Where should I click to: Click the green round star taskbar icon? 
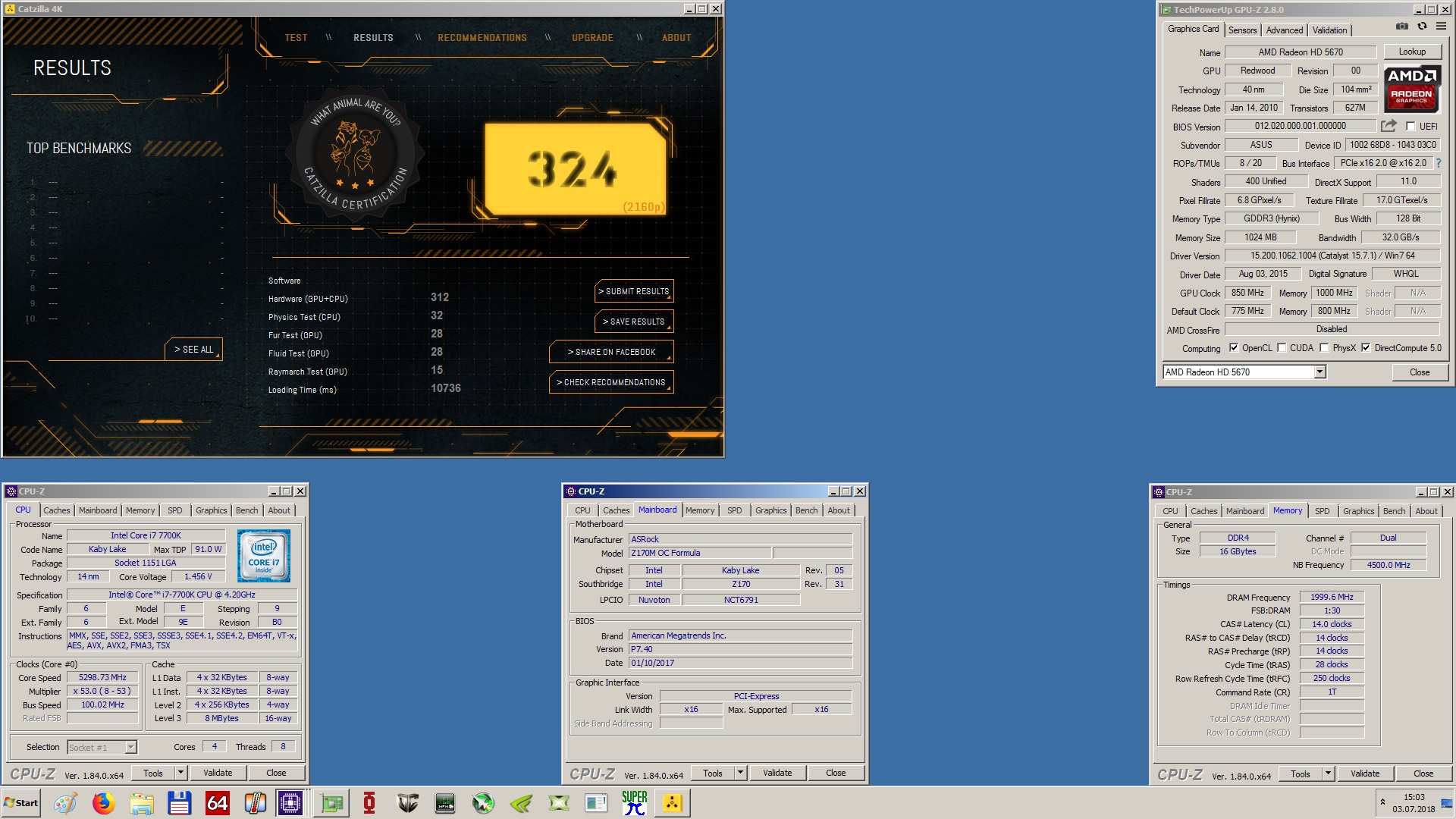pos(483,803)
